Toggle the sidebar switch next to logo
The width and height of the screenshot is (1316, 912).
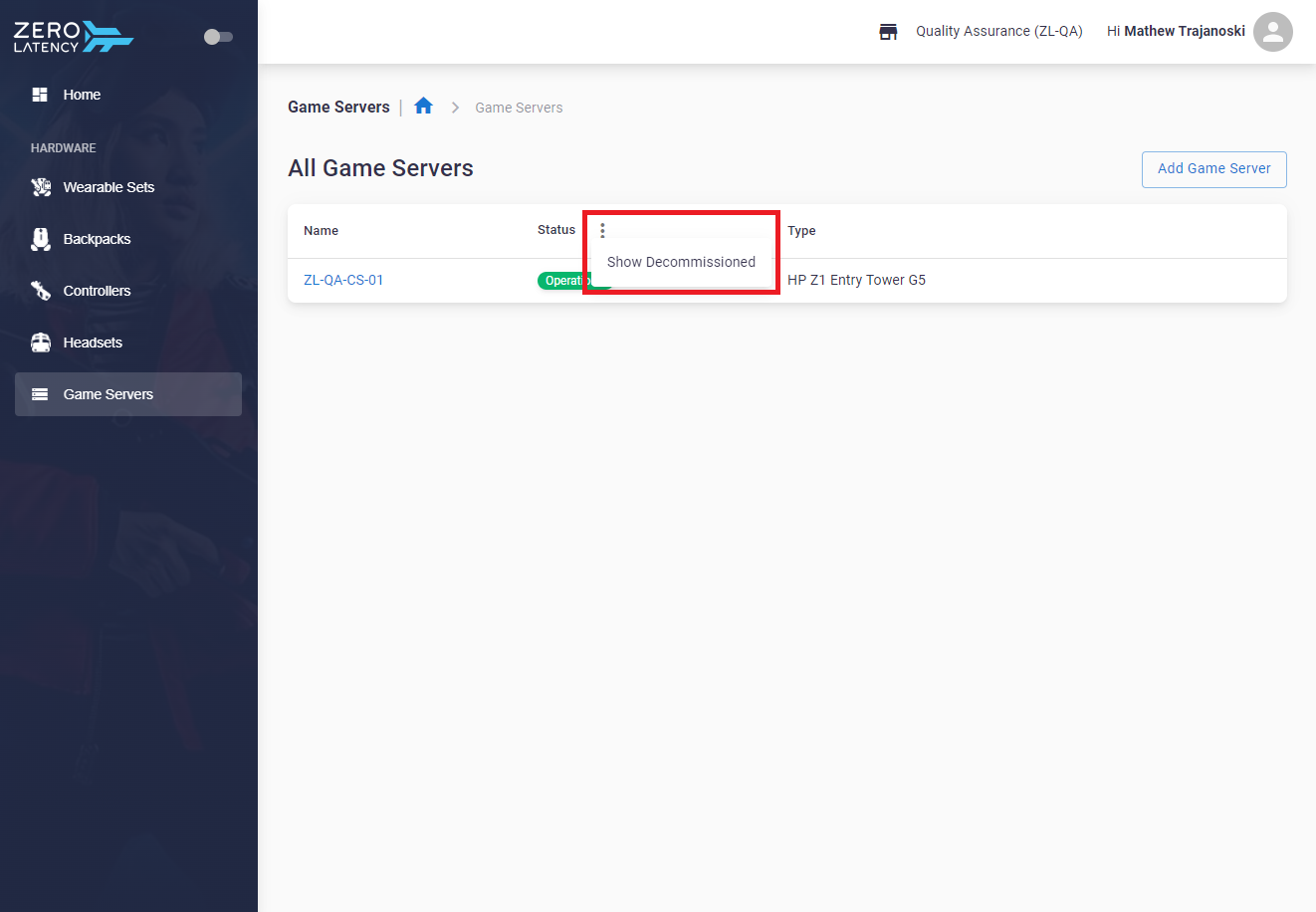[x=218, y=37]
